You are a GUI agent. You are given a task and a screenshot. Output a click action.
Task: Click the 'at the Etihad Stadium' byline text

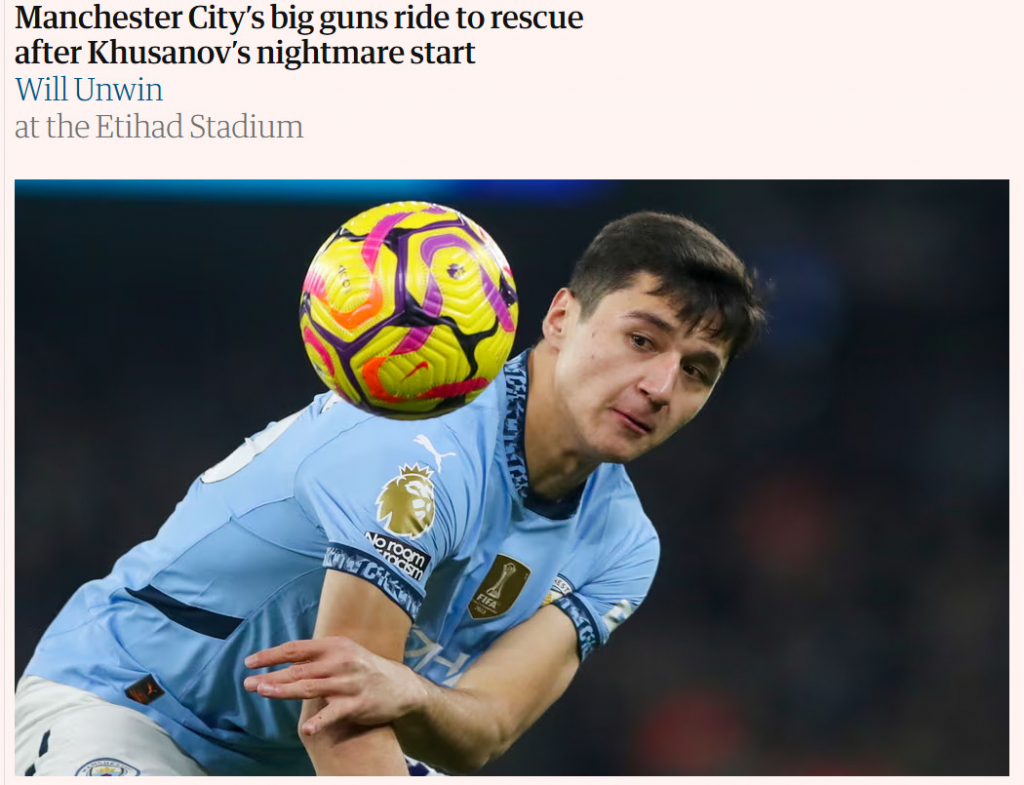tap(159, 127)
